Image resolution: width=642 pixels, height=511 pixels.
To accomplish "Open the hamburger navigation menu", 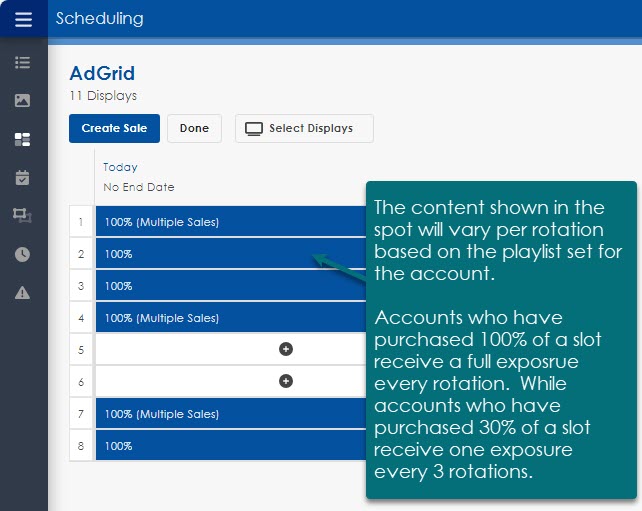I will coord(23,19).
